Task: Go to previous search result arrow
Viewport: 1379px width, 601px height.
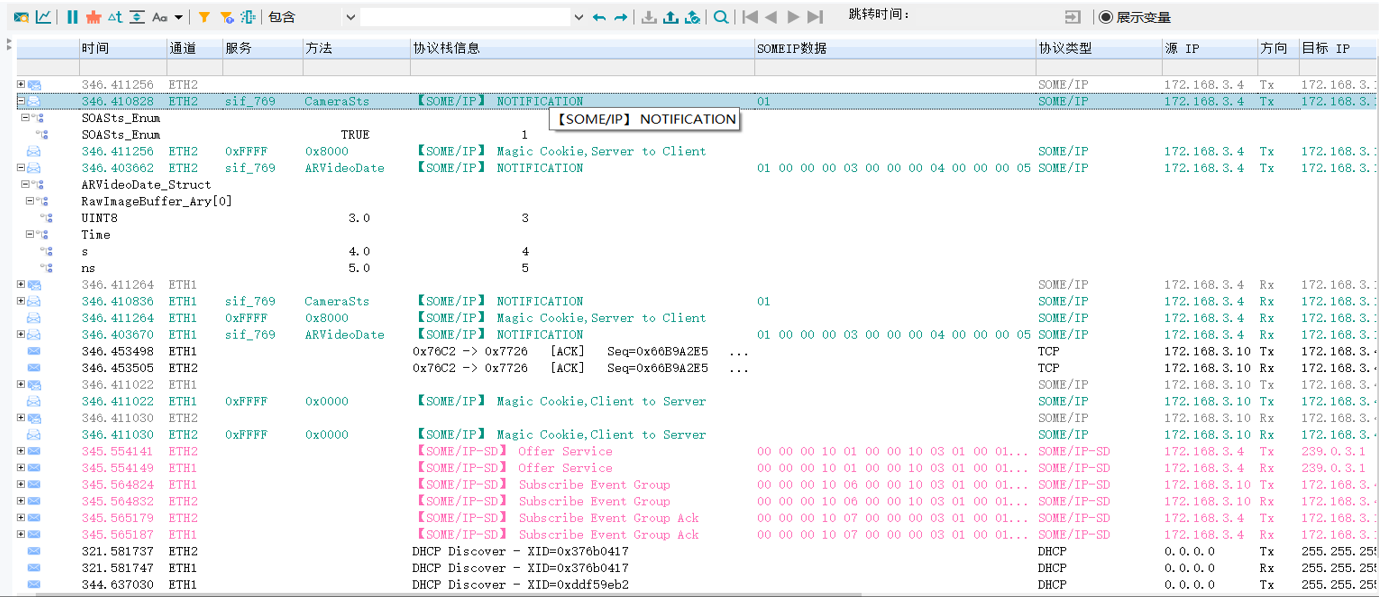Action: pos(599,17)
